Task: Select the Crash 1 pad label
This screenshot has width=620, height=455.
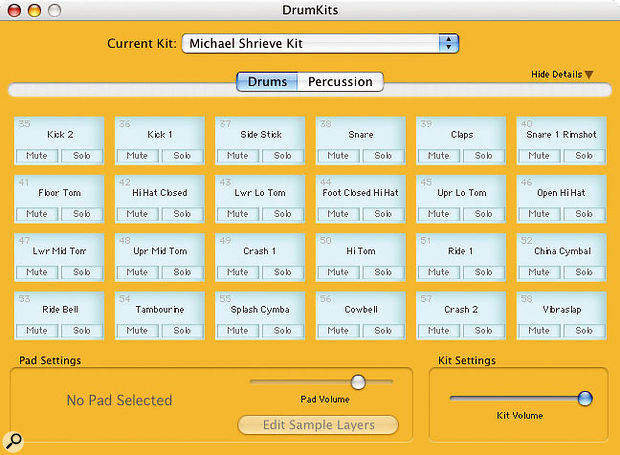Action: (259, 251)
